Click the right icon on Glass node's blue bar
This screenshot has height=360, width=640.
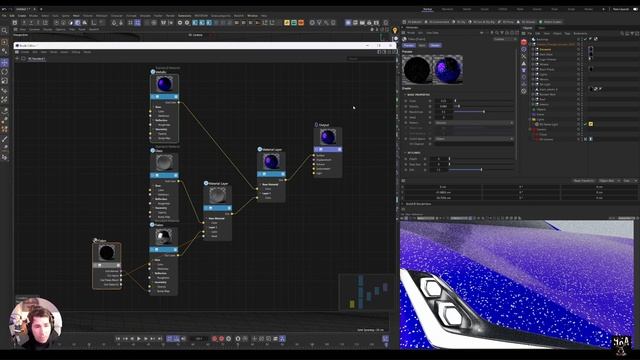coord(176,176)
